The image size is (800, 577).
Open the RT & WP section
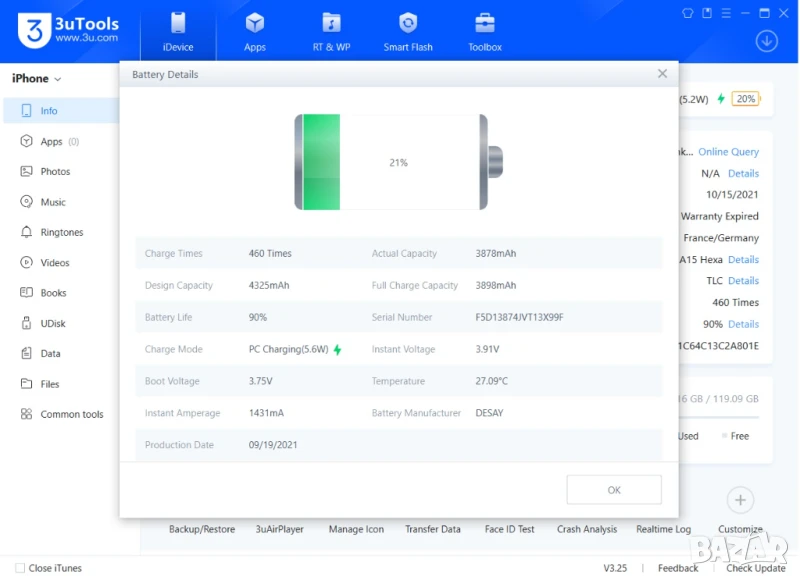click(x=331, y=31)
